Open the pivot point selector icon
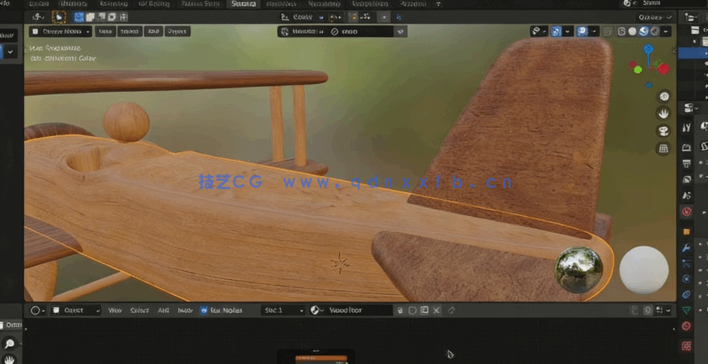 coord(335,17)
